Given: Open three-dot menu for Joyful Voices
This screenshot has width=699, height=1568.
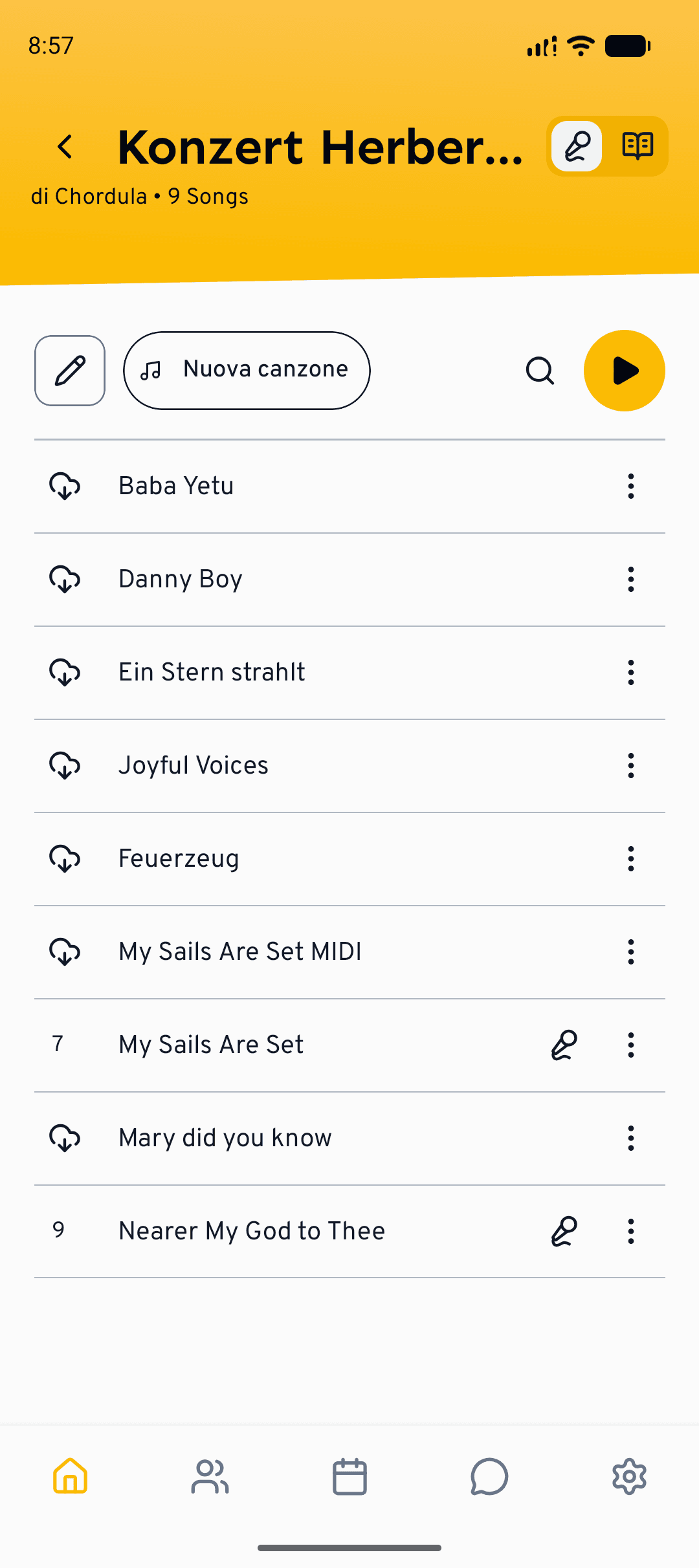Looking at the screenshot, I should 631,766.
